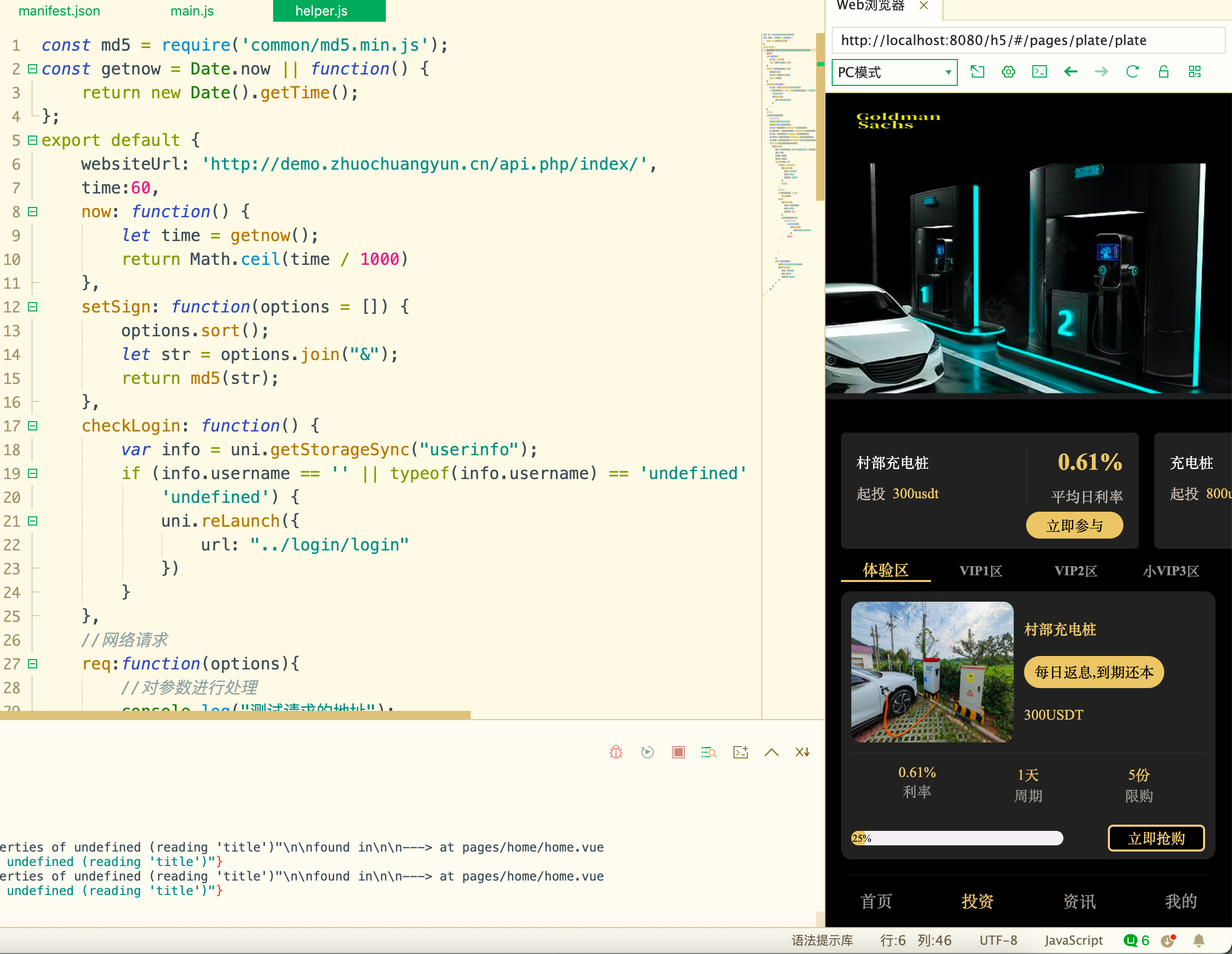
Task: Open the PC模式 mode dropdown
Action: [x=894, y=72]
